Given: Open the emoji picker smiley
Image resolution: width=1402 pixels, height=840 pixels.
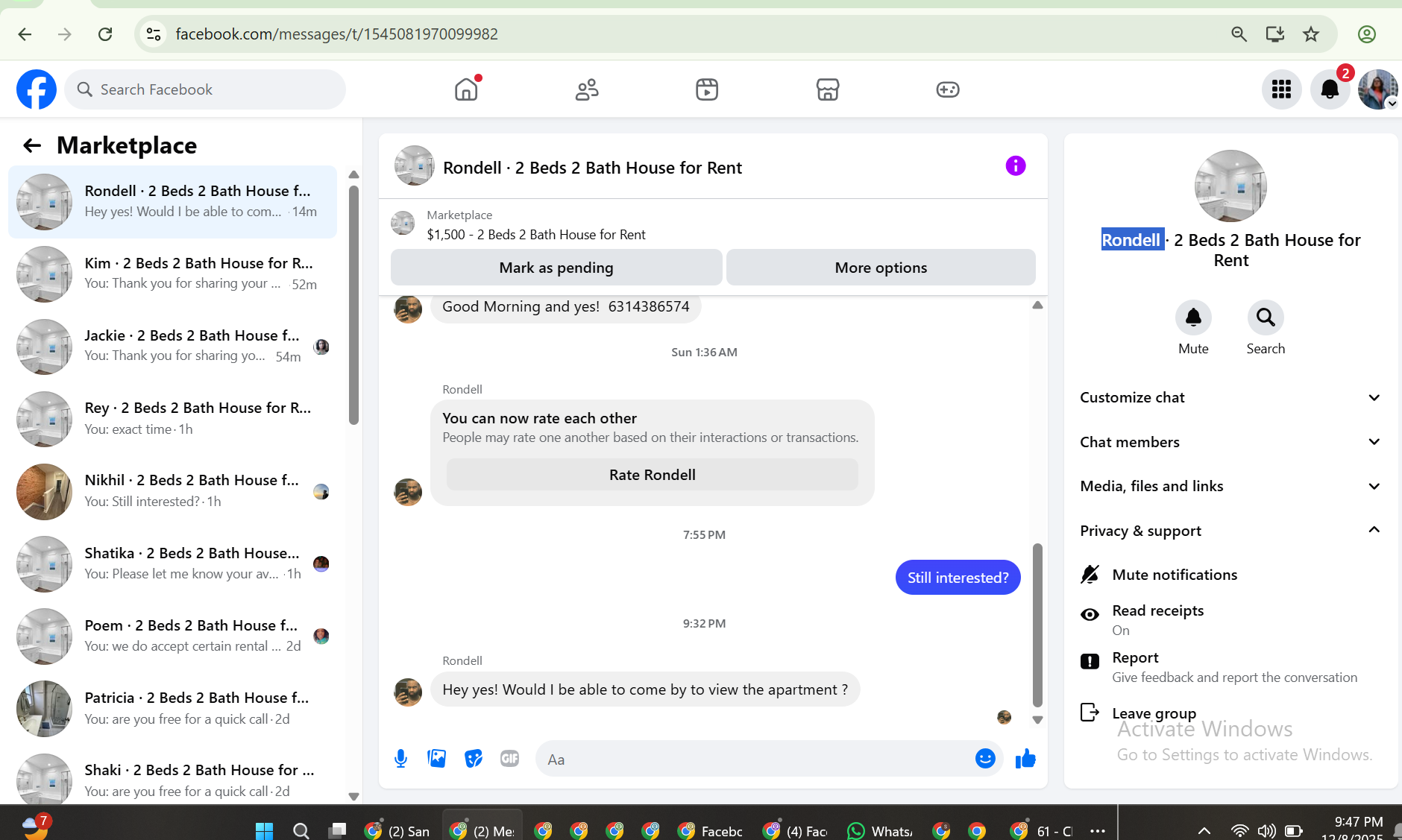Looking at the screenshot, I should (x=985, y=759).
